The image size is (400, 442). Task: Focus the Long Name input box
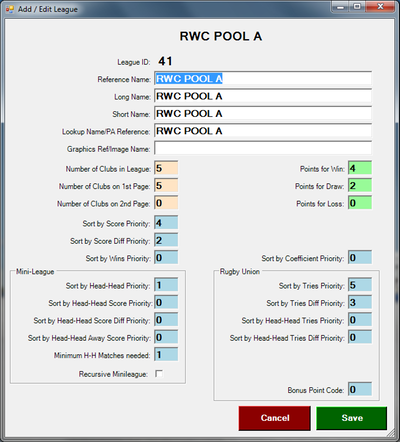click(263, 96)
